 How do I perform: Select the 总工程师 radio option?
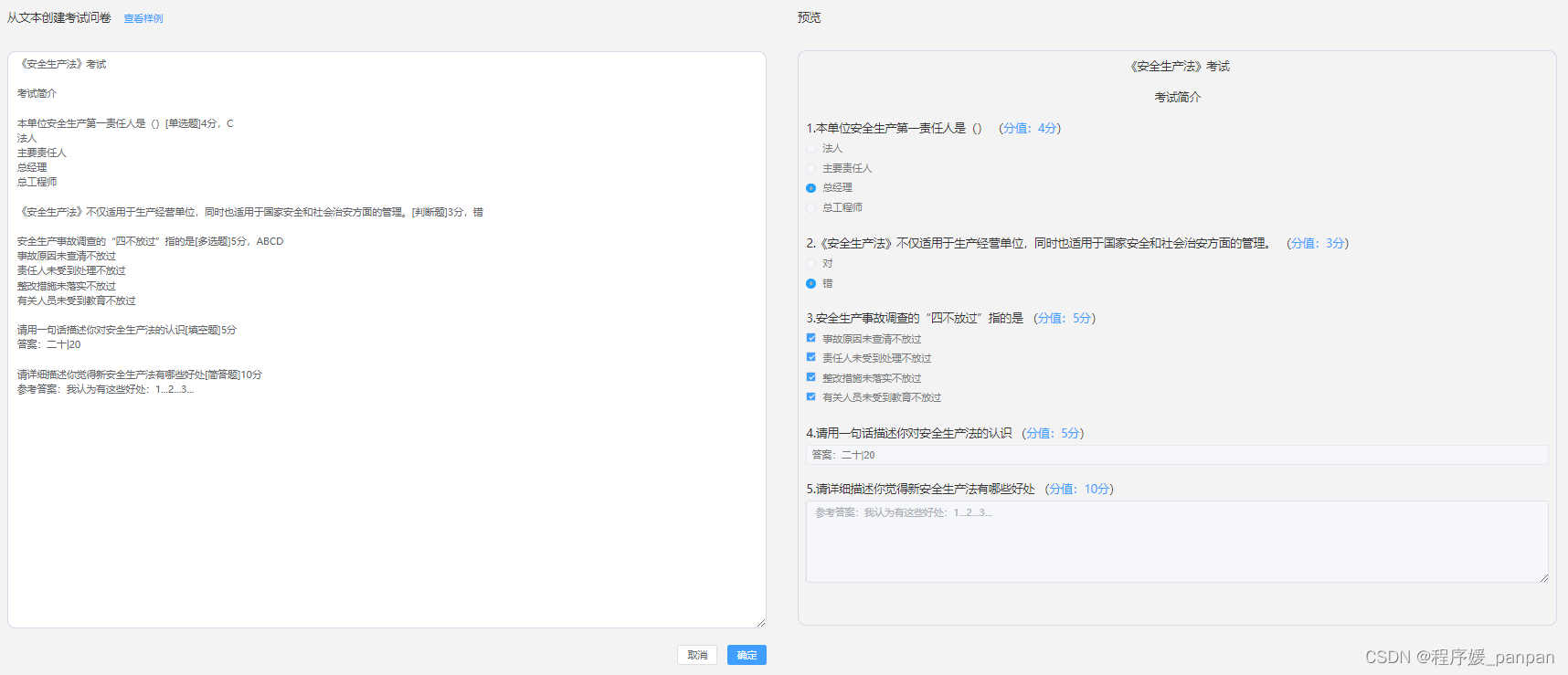pos(810,208)
